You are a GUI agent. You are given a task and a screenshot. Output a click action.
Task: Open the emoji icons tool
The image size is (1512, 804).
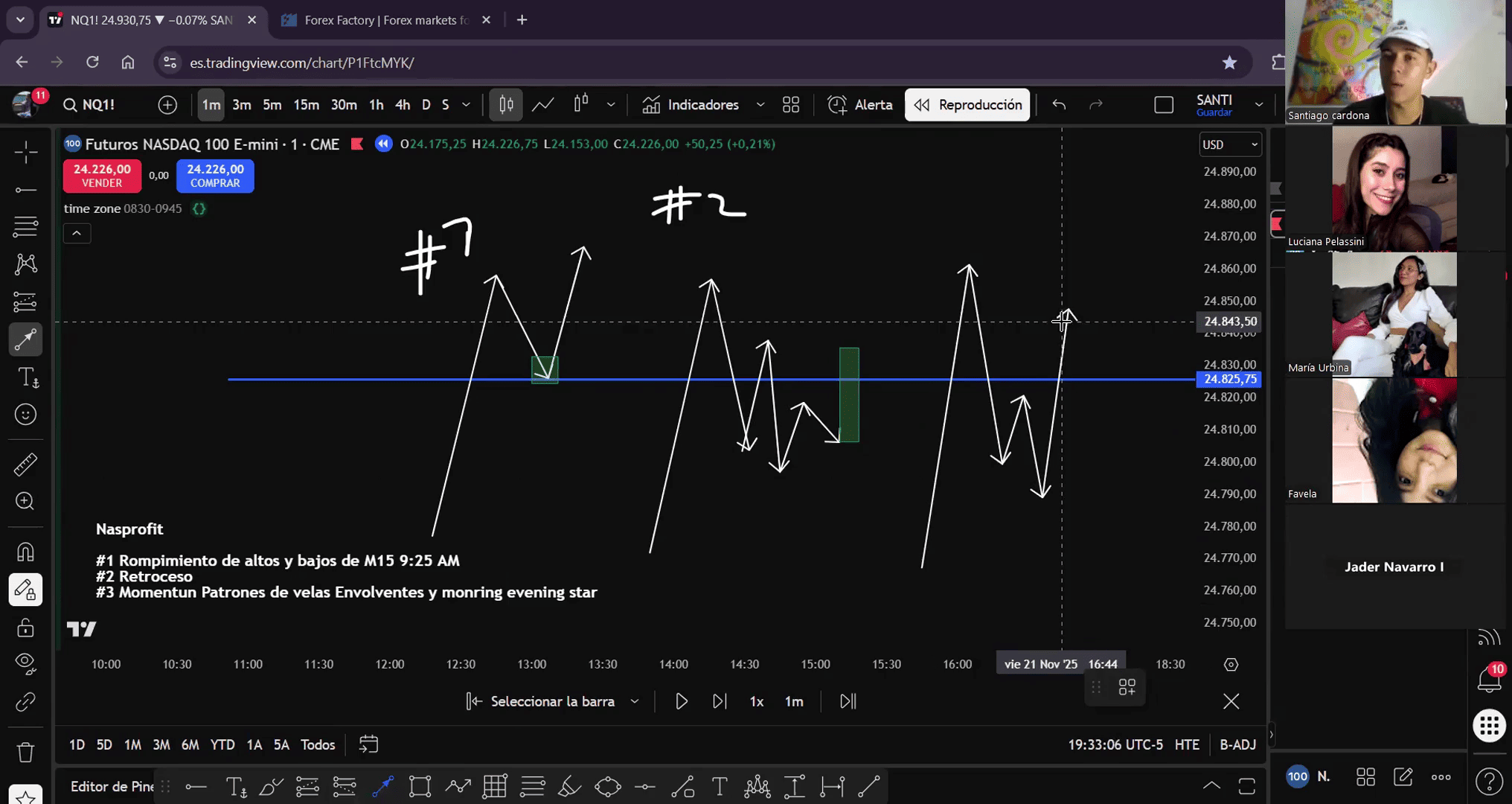(25, 415)
